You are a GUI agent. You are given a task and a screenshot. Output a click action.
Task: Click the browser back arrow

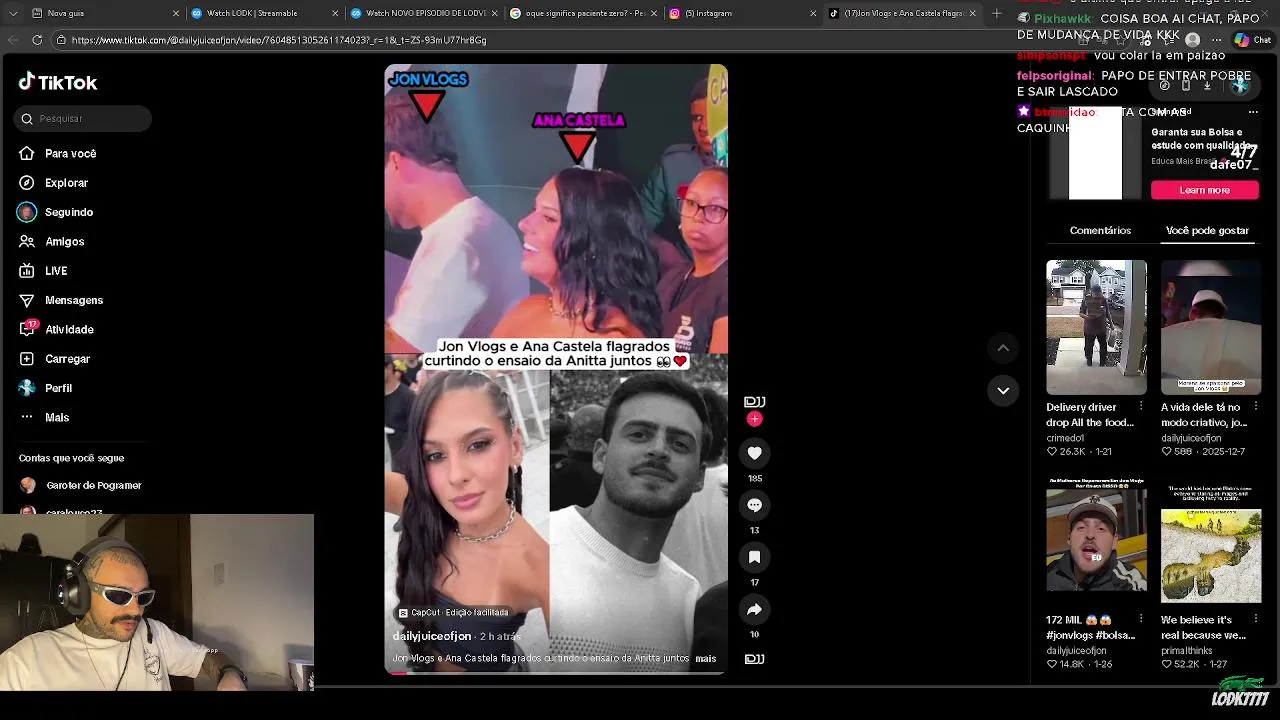(13, 40)
